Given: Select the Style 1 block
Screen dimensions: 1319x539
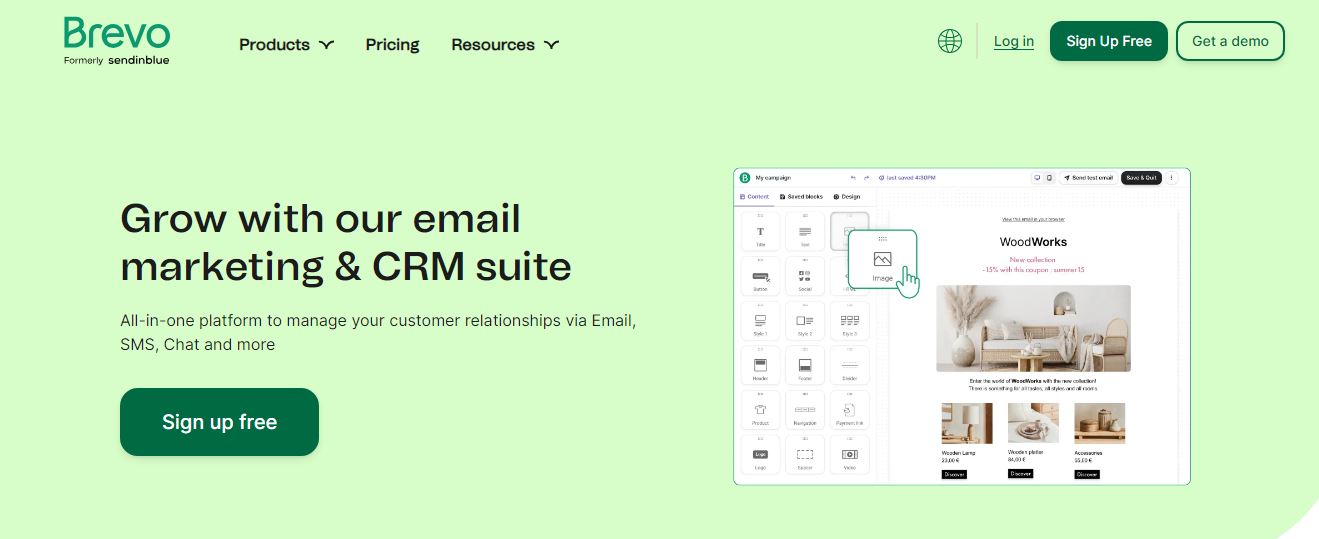Looking at the screenshot, I should tap(760, 321).
